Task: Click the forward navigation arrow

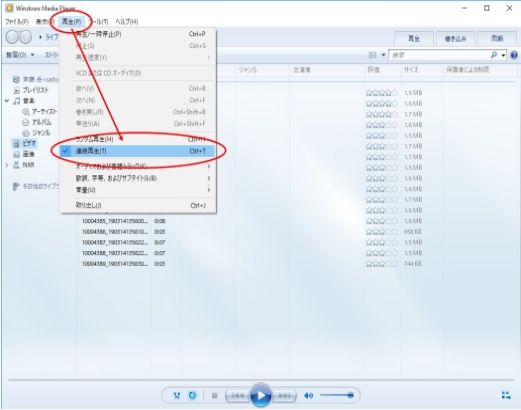Action: click(x=25, y=37)
